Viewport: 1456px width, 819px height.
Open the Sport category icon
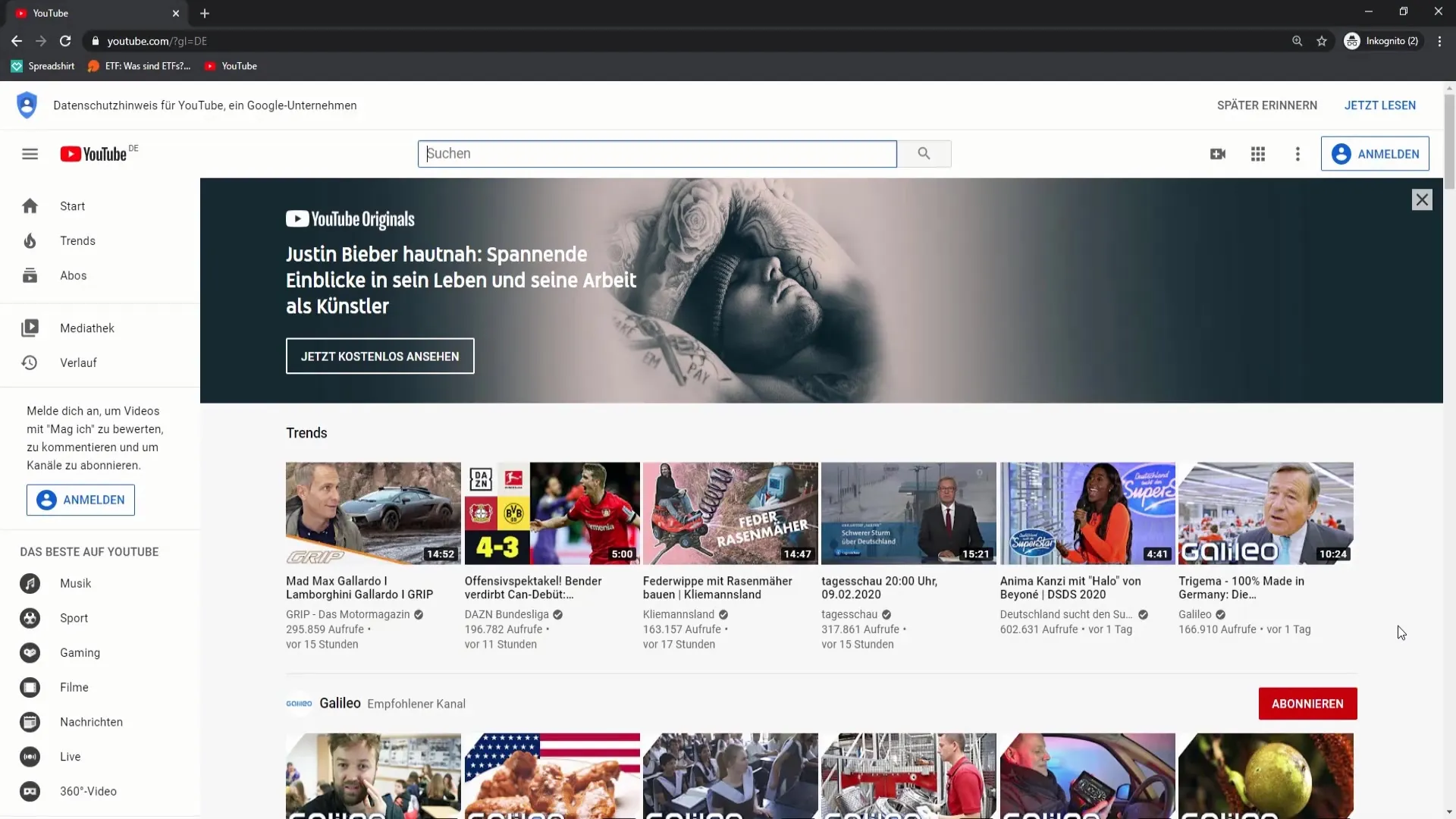pyautogui.click(x=30, y=619)
